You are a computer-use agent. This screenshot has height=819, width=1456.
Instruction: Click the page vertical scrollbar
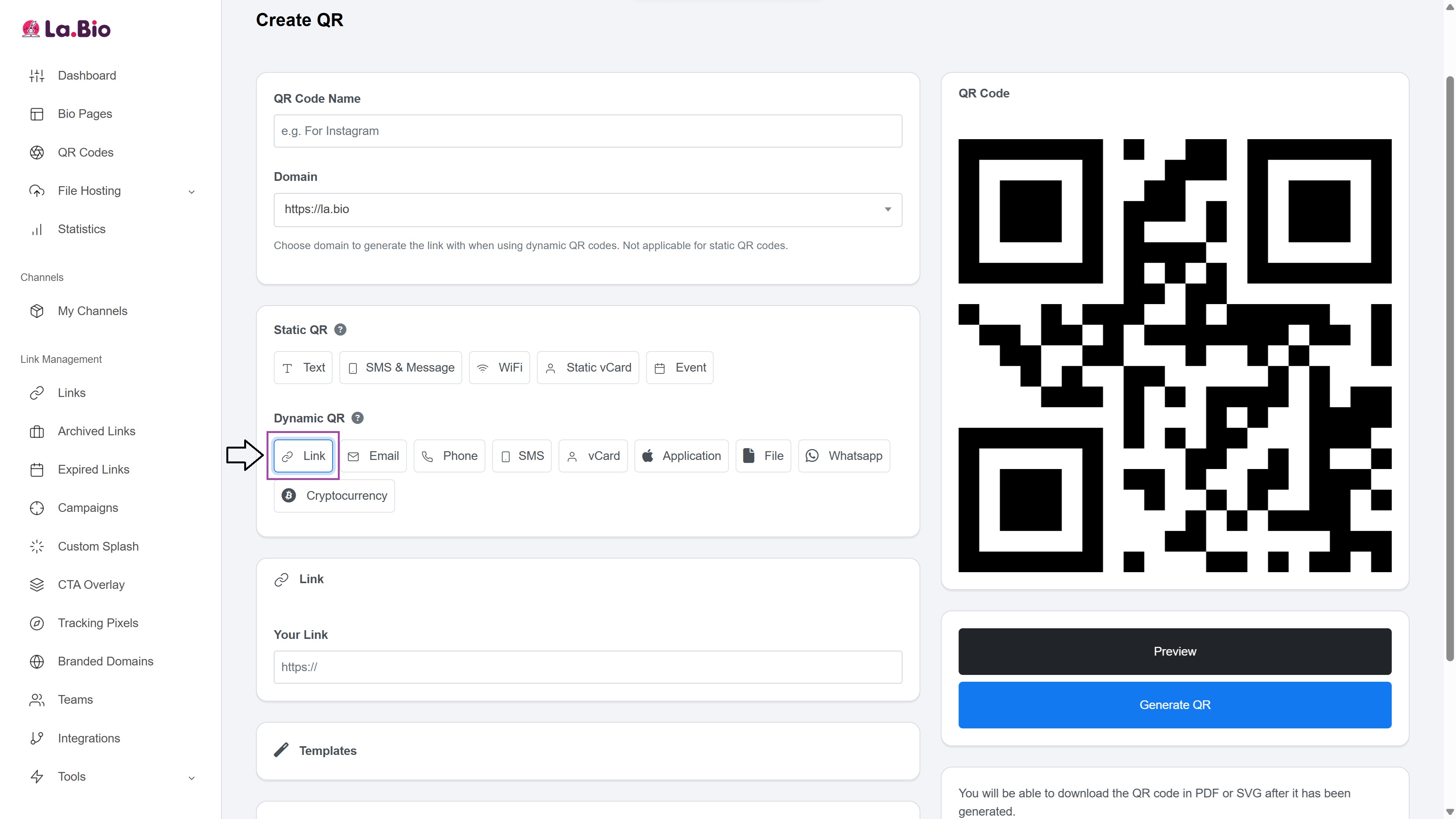coord(1449,367)
